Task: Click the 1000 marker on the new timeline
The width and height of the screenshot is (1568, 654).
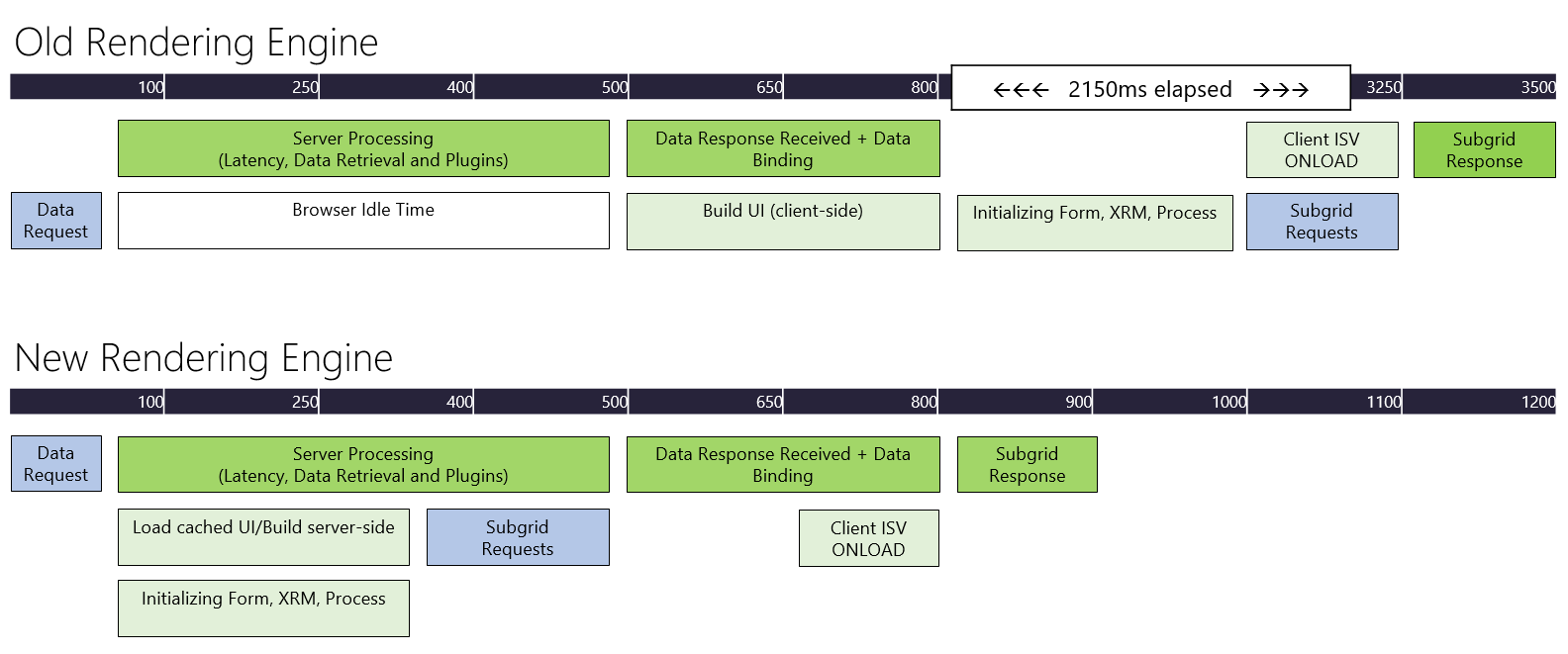Action: pyautogui.click(x=1228, y=402)
